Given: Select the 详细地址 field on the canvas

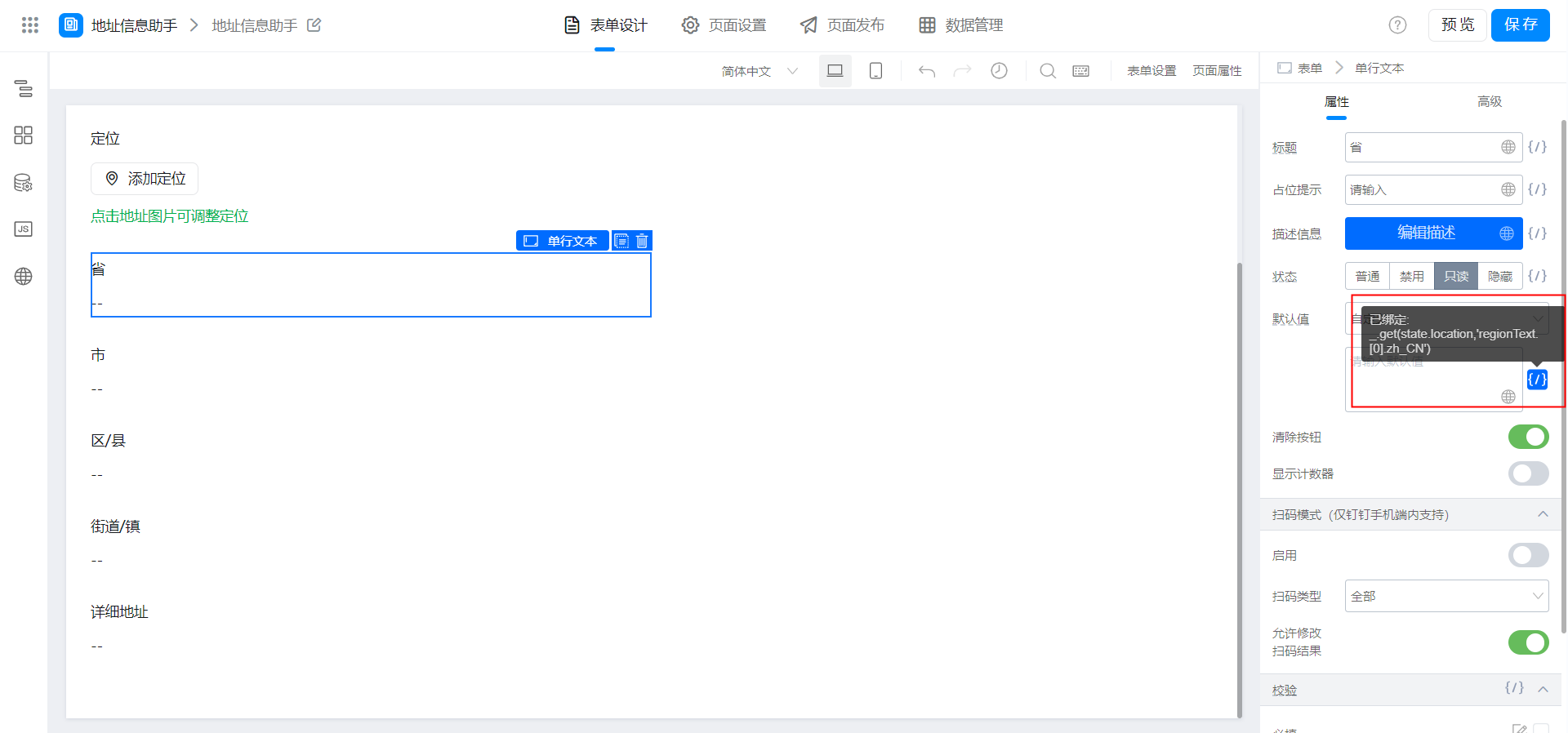Looking at the screenshot, I should click(x=371, y=629).
